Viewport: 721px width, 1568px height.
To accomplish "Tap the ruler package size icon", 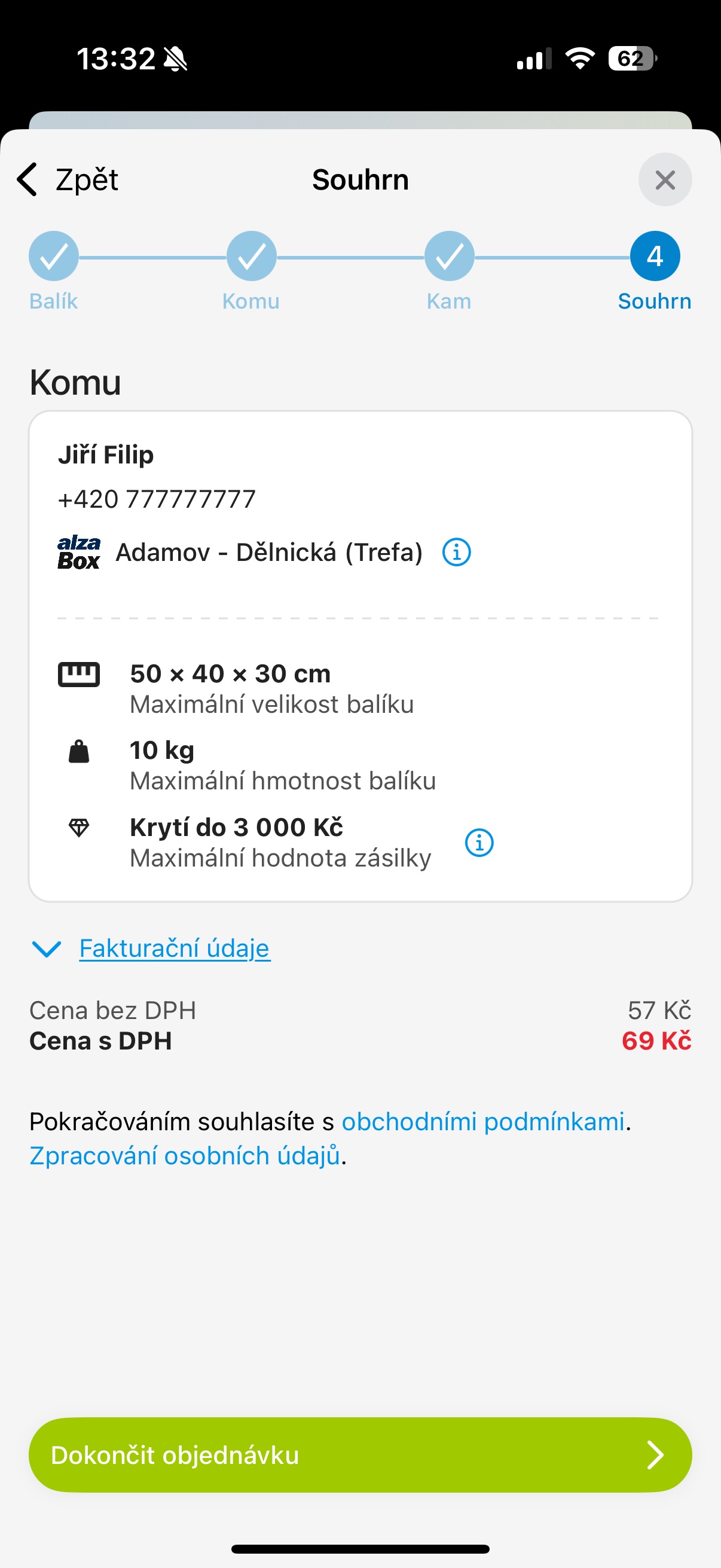I will (x=78, y=675).
